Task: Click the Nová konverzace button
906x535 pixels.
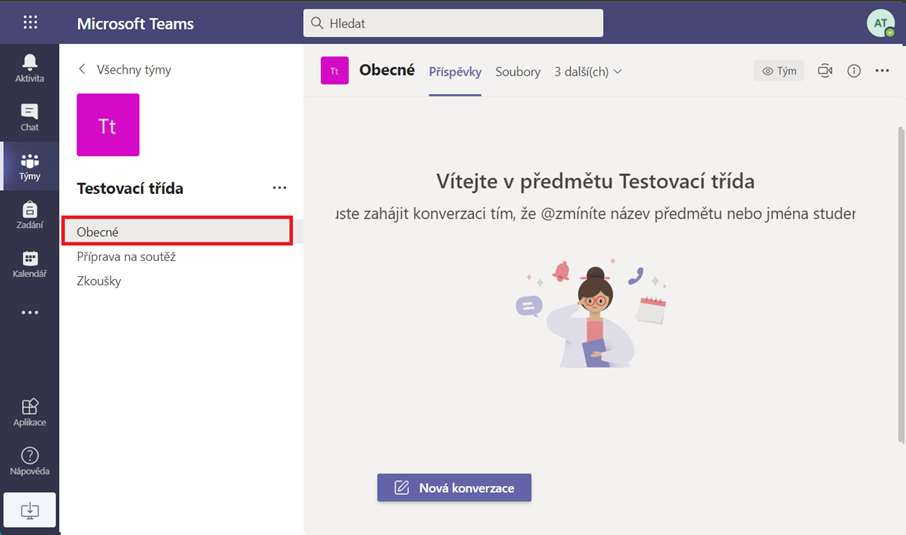Action: pyautogui.click(x=454, y=488)
